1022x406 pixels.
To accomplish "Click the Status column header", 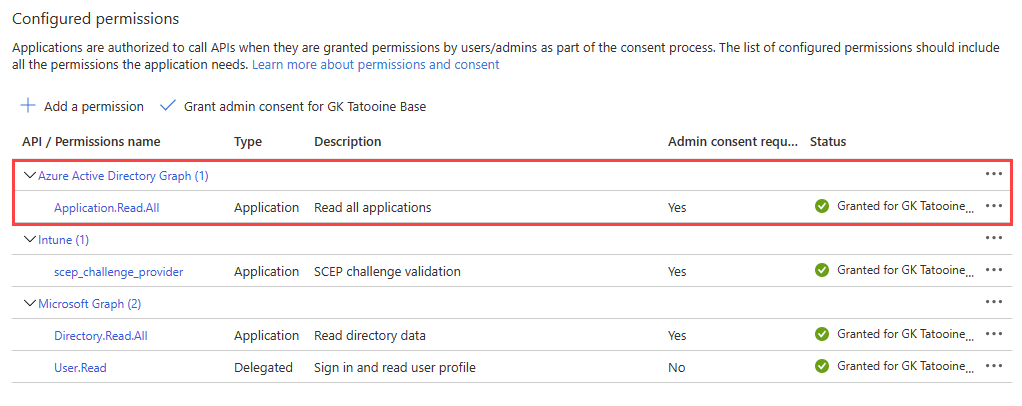I will (x=828, y=141).
